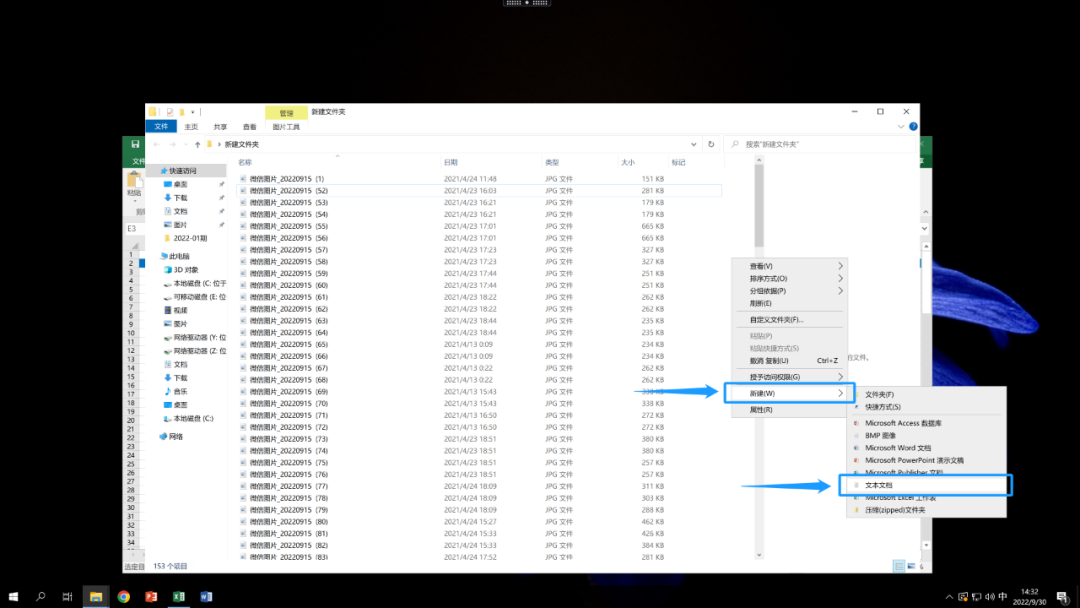
Task: Select 网络 in navigation pane
Action: point(176,437)
